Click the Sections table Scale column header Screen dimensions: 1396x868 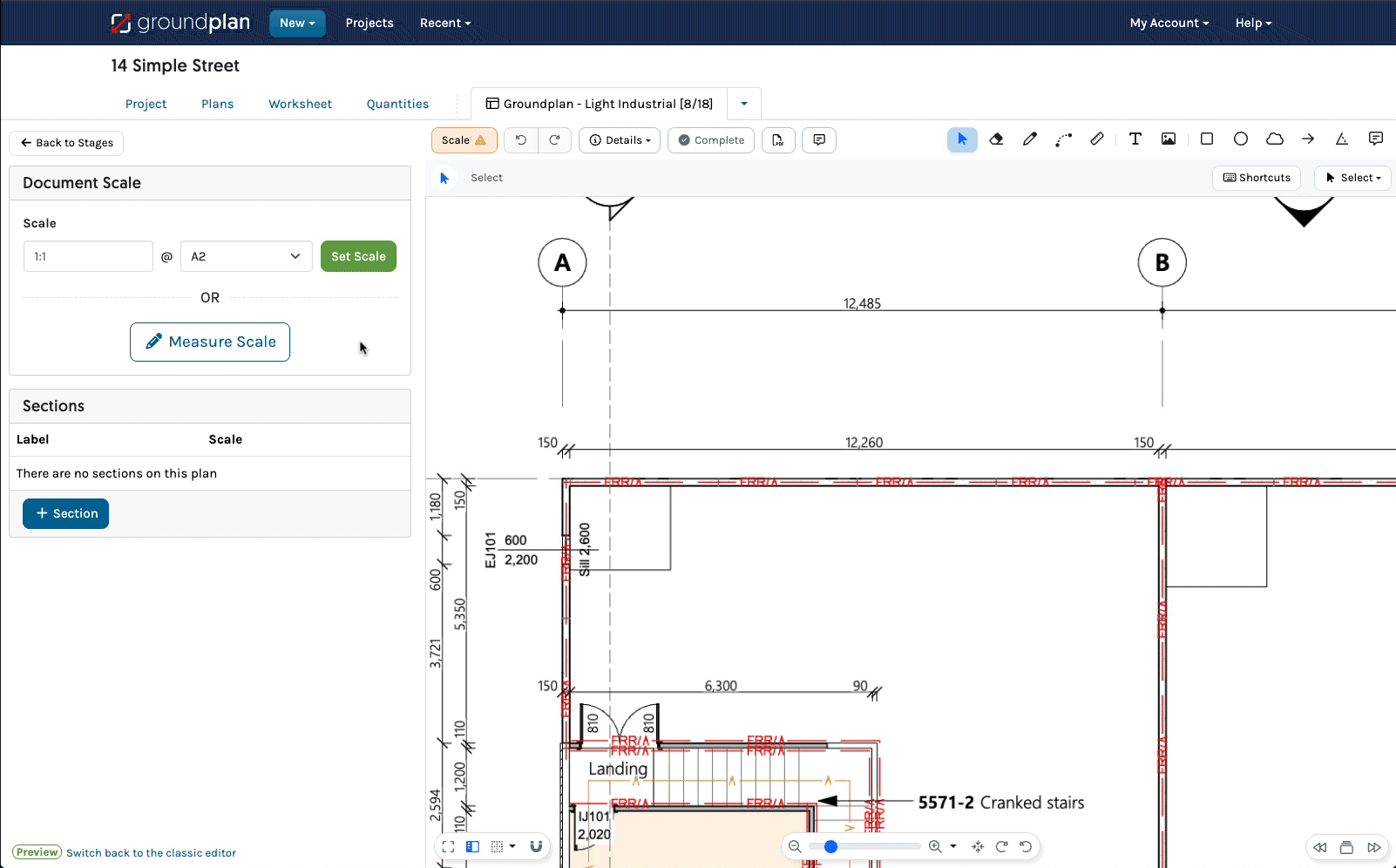pyautogui.click(x=226, y=439)
